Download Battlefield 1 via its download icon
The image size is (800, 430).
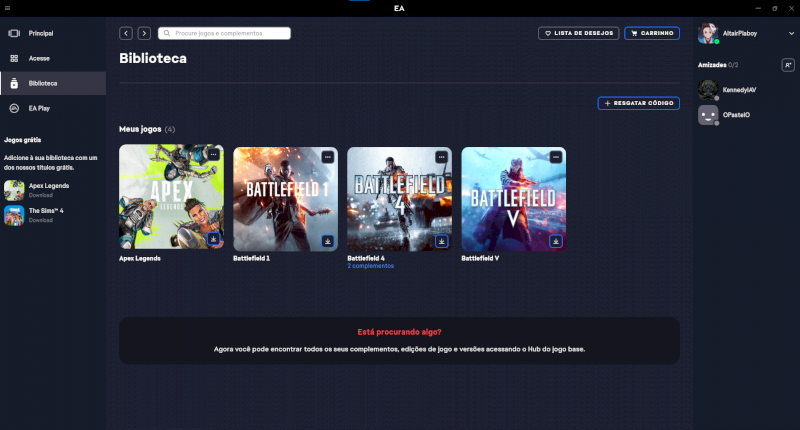pos(328,241)
